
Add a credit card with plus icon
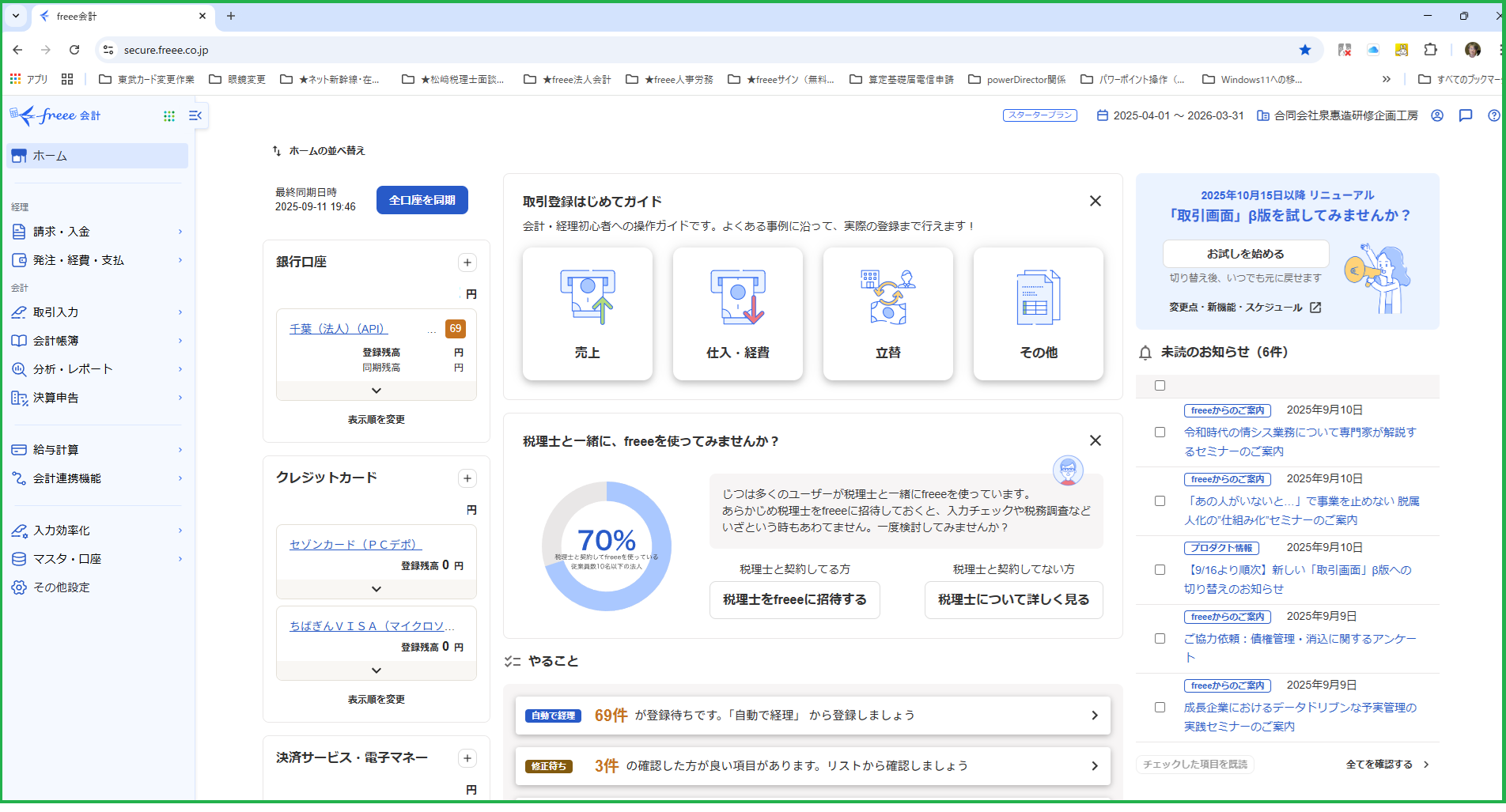pos(467,478)
